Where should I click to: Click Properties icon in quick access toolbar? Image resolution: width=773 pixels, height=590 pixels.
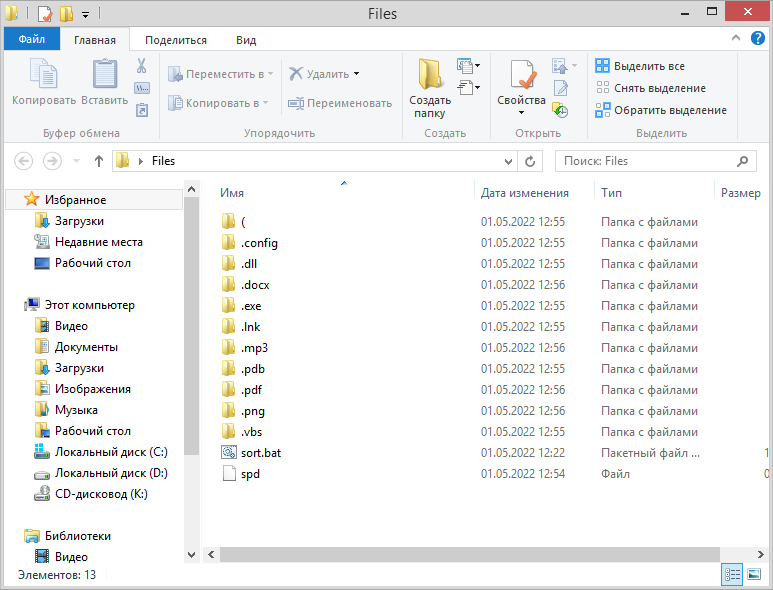(45, 13)
